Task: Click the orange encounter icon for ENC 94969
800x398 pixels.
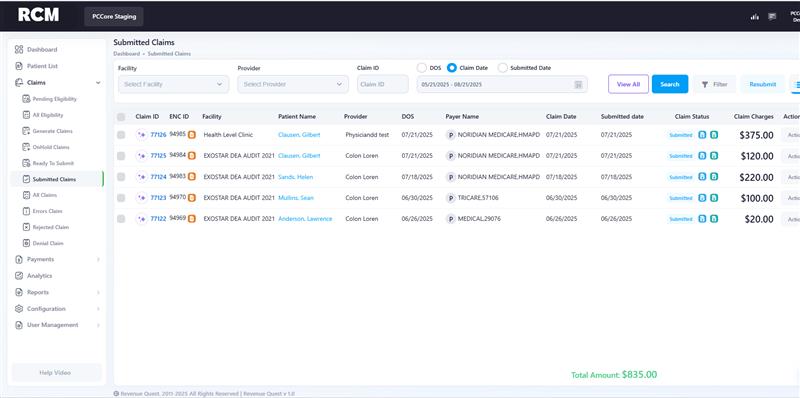Action: [192, 219]
